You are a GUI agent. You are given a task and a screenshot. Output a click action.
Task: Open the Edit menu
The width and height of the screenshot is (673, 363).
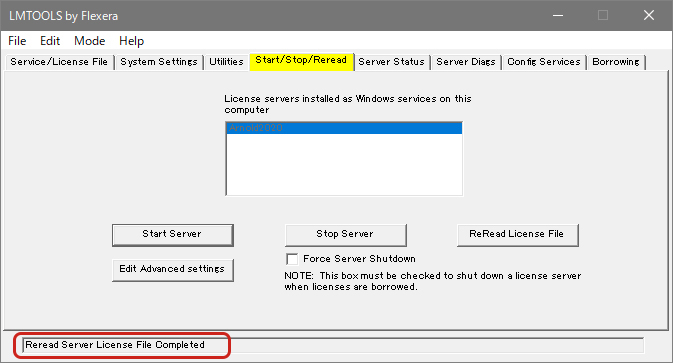pos(50,41)
